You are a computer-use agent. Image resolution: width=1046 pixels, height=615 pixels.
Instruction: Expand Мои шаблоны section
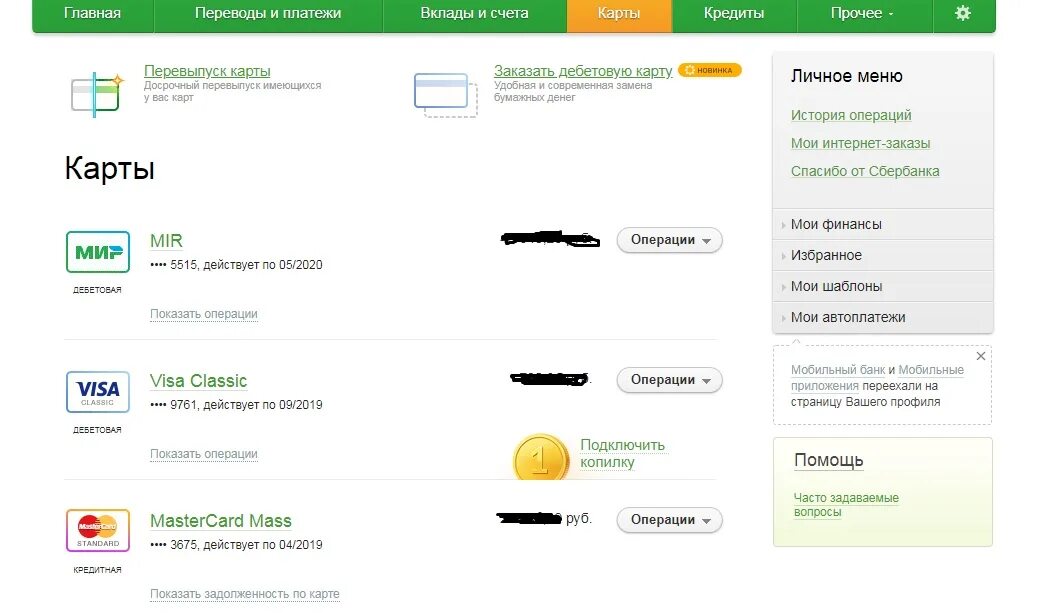tap(883, 286)
